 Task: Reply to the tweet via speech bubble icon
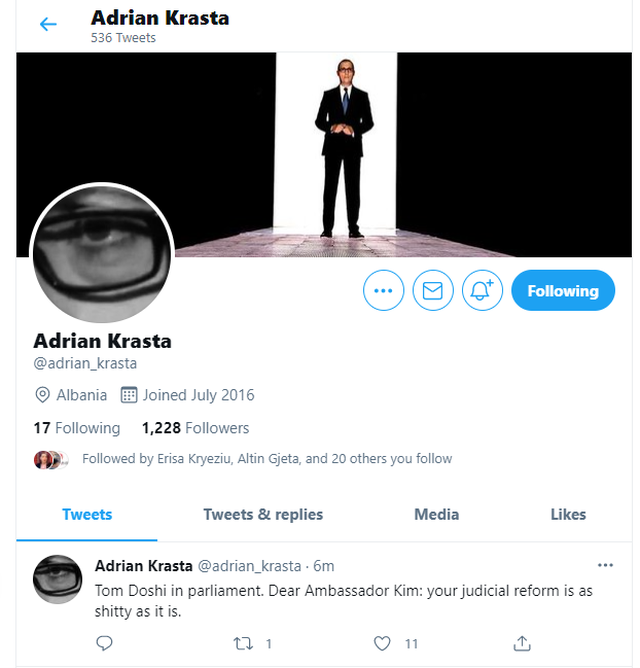104,643
